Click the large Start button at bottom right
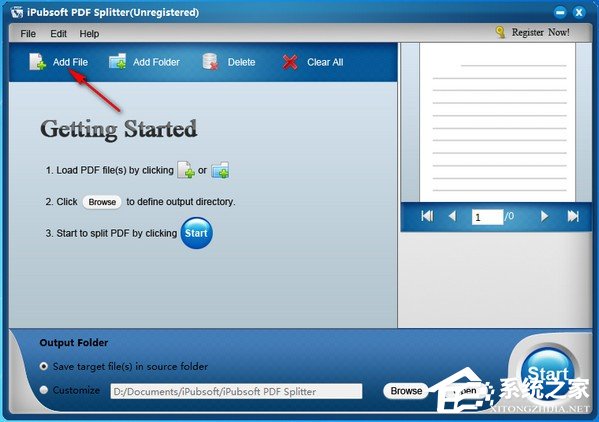 click(x=549, y=373)
